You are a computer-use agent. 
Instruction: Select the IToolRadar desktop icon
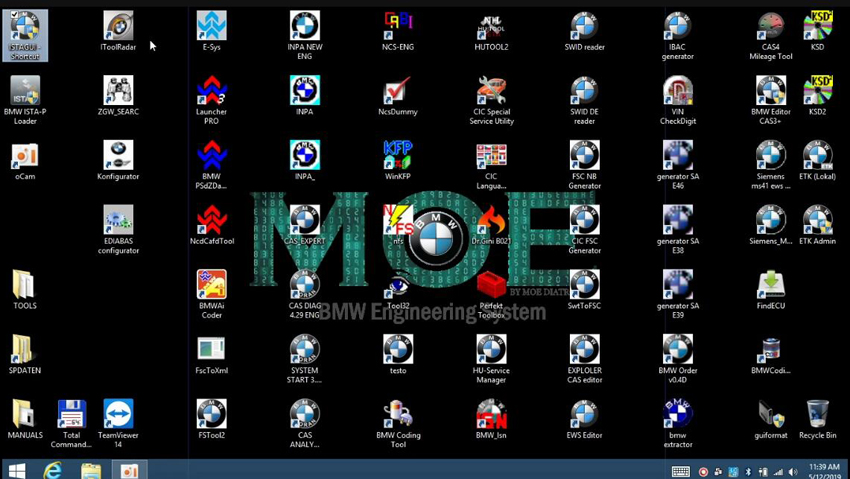(x=118, y=31)
